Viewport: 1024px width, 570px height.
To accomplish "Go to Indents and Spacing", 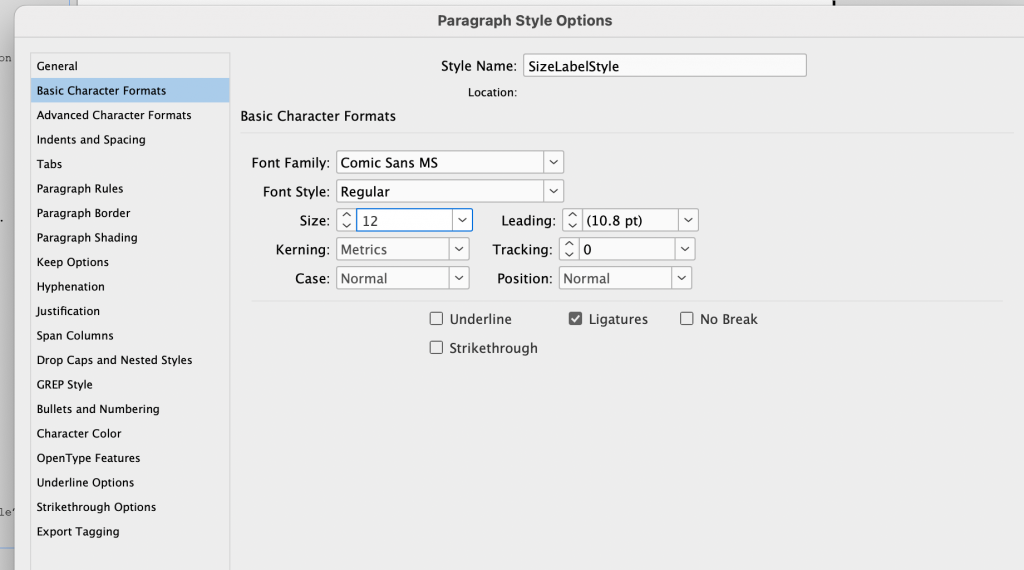I will (130, 140).
